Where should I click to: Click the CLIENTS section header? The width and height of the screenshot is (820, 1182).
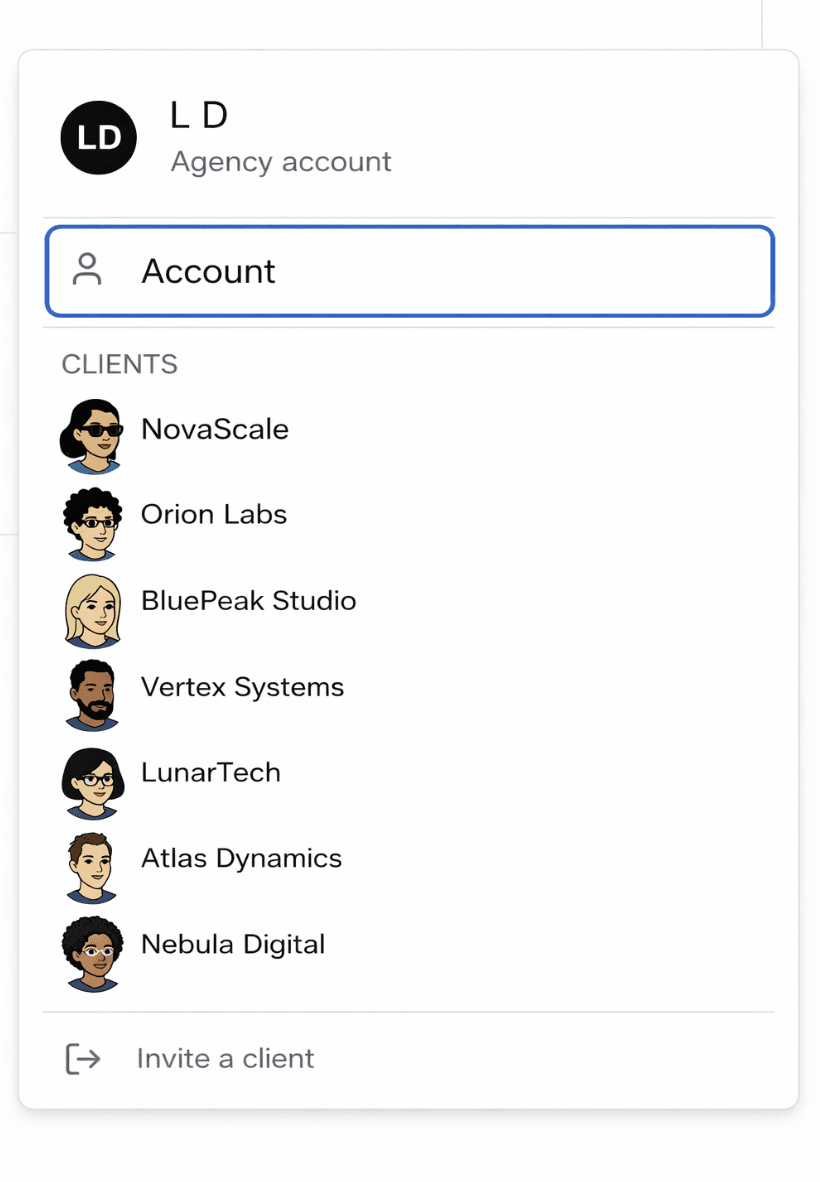coord(119,364)
